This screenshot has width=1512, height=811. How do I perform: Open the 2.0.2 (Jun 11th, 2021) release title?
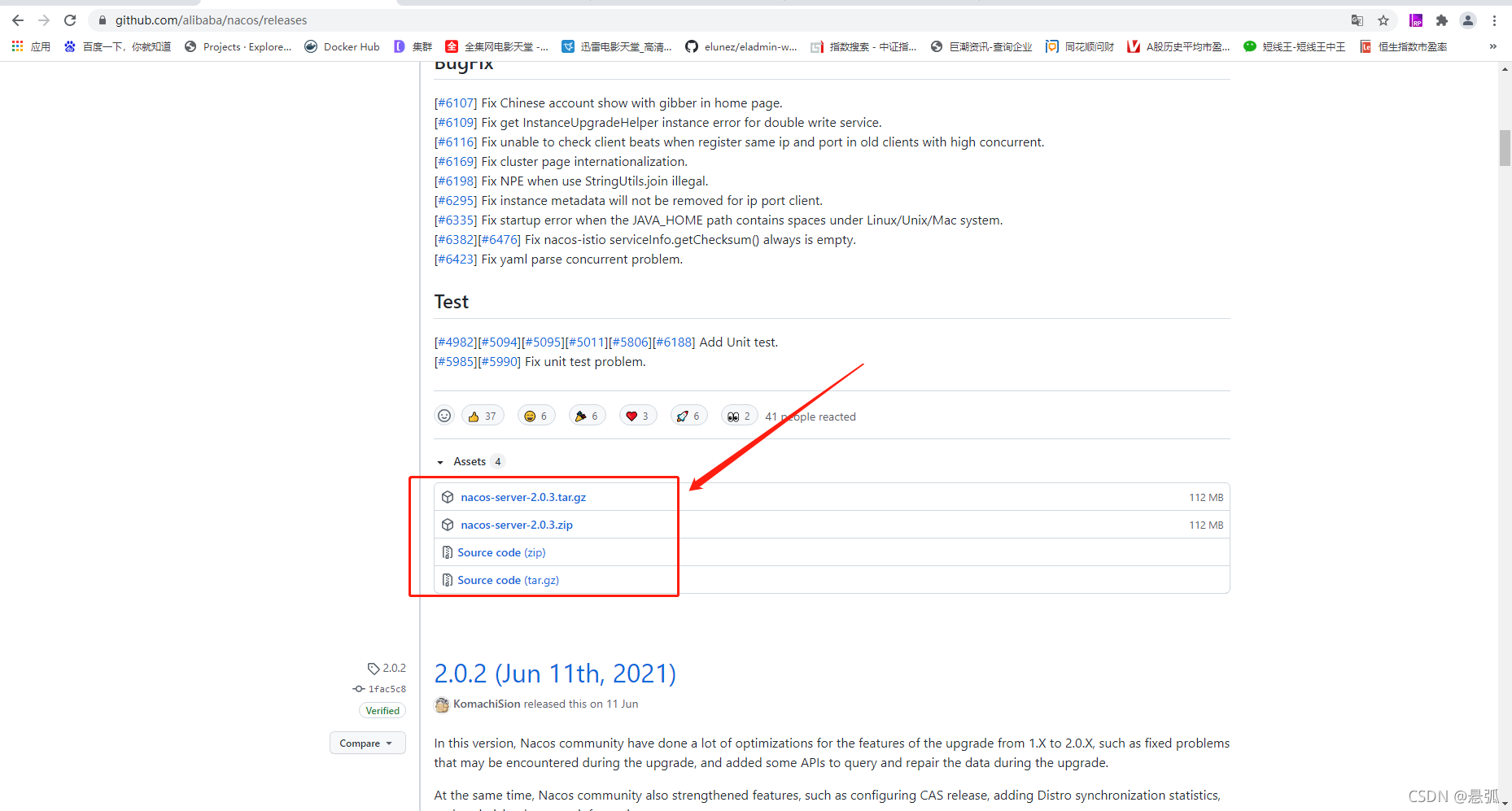coord(555,674)
